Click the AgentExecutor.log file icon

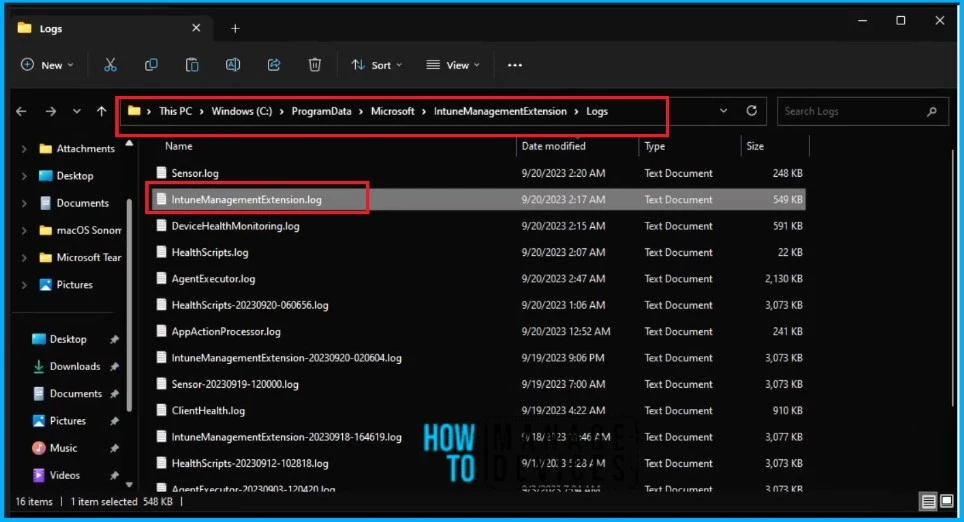click(x=161, y=279)
